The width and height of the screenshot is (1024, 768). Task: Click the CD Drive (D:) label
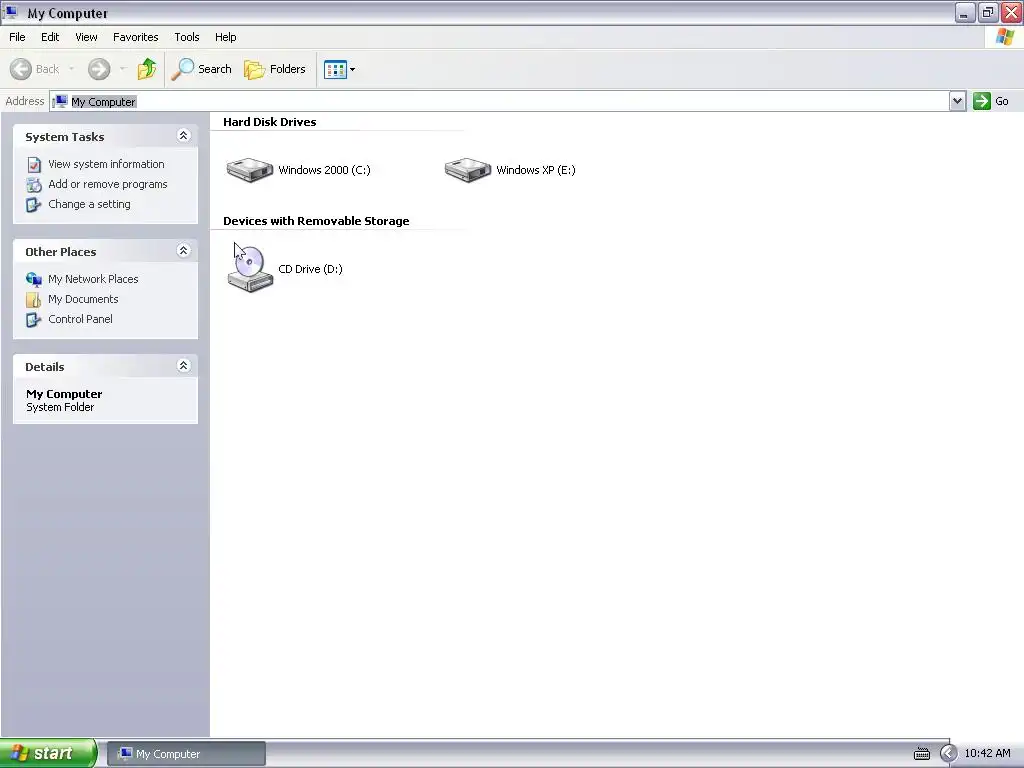[x=310, y=269]
